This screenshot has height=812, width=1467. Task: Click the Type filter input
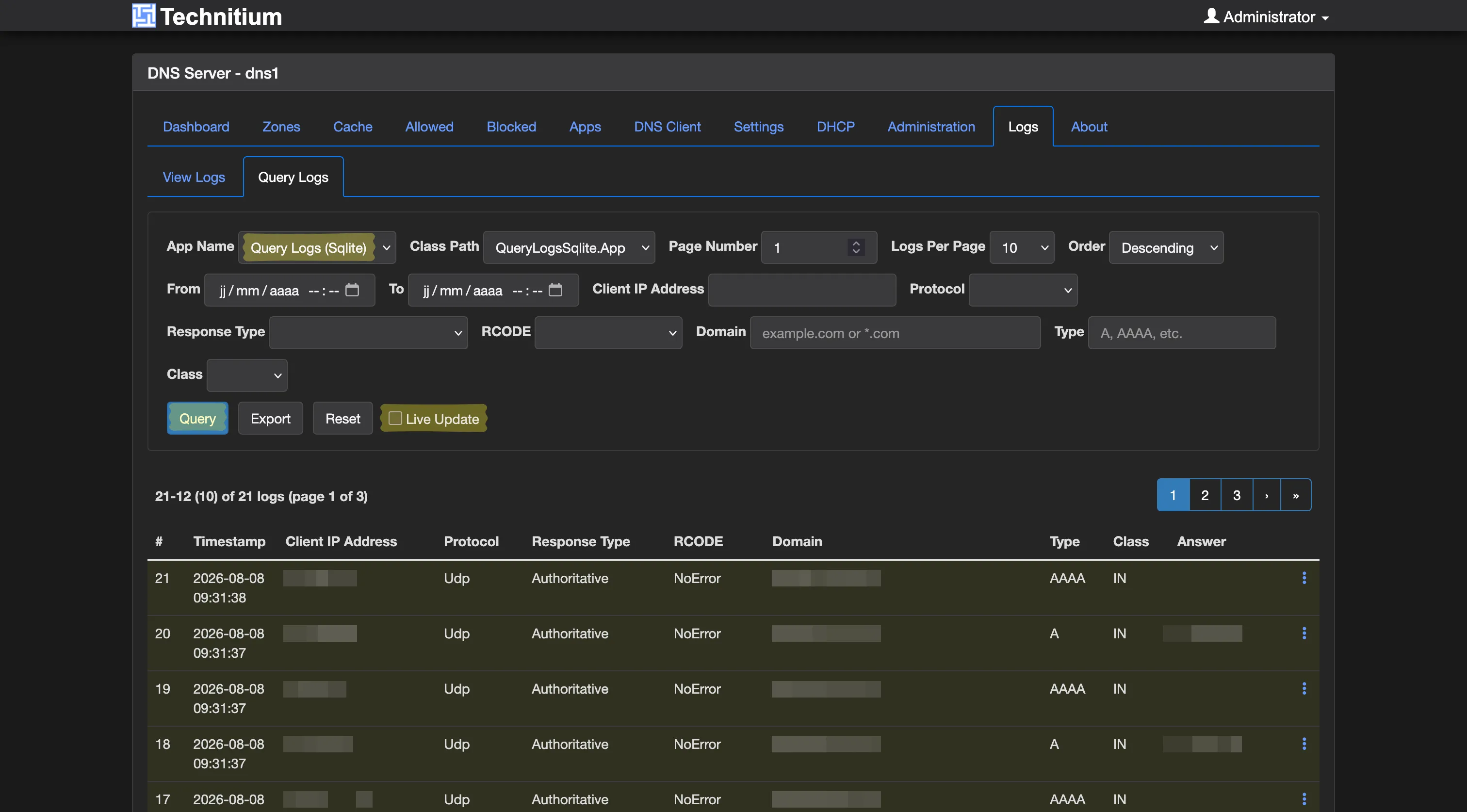(x=1182, y=333)
